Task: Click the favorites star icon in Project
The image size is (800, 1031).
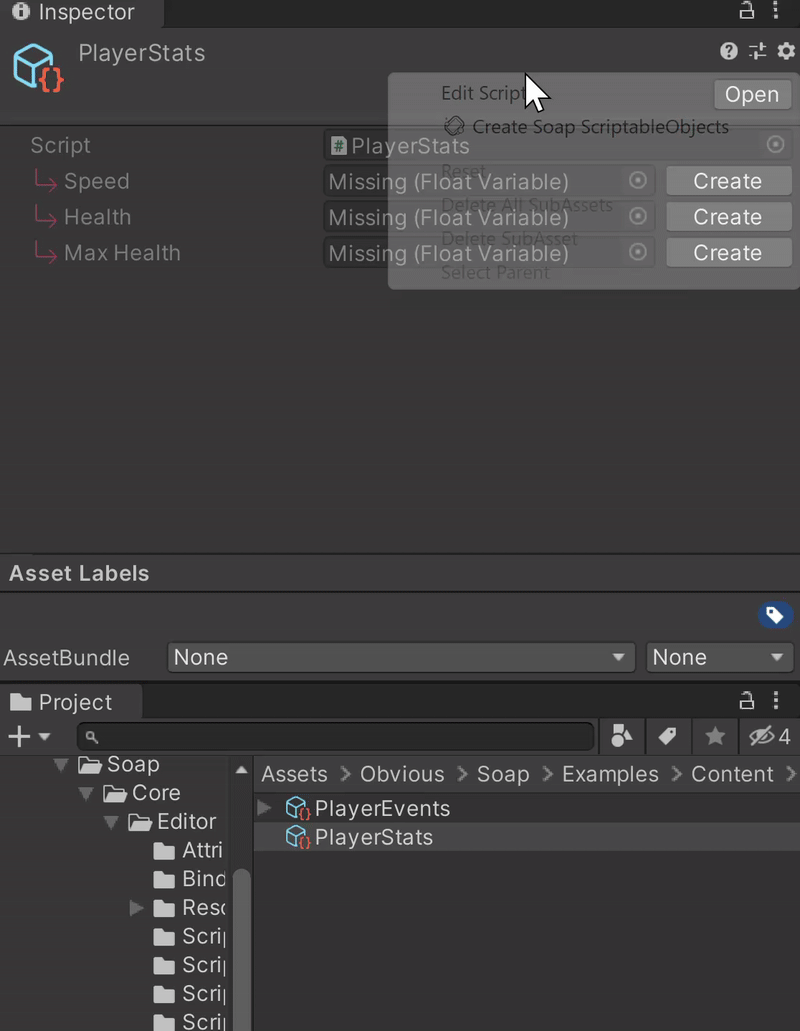Action: [715, 736]
